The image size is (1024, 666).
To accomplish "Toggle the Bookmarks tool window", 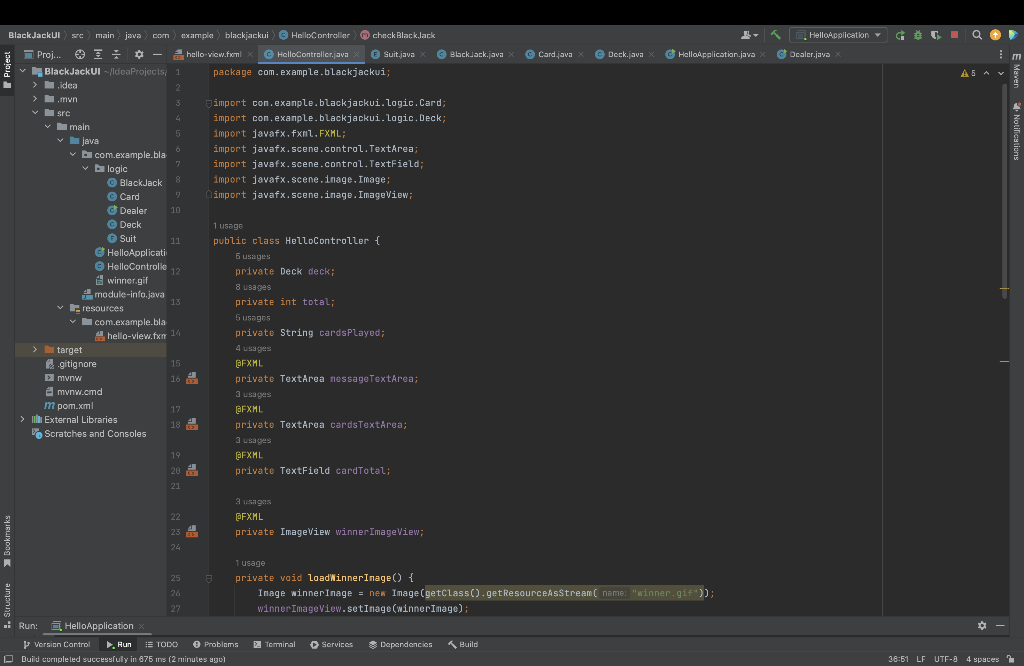I will 7,541.
